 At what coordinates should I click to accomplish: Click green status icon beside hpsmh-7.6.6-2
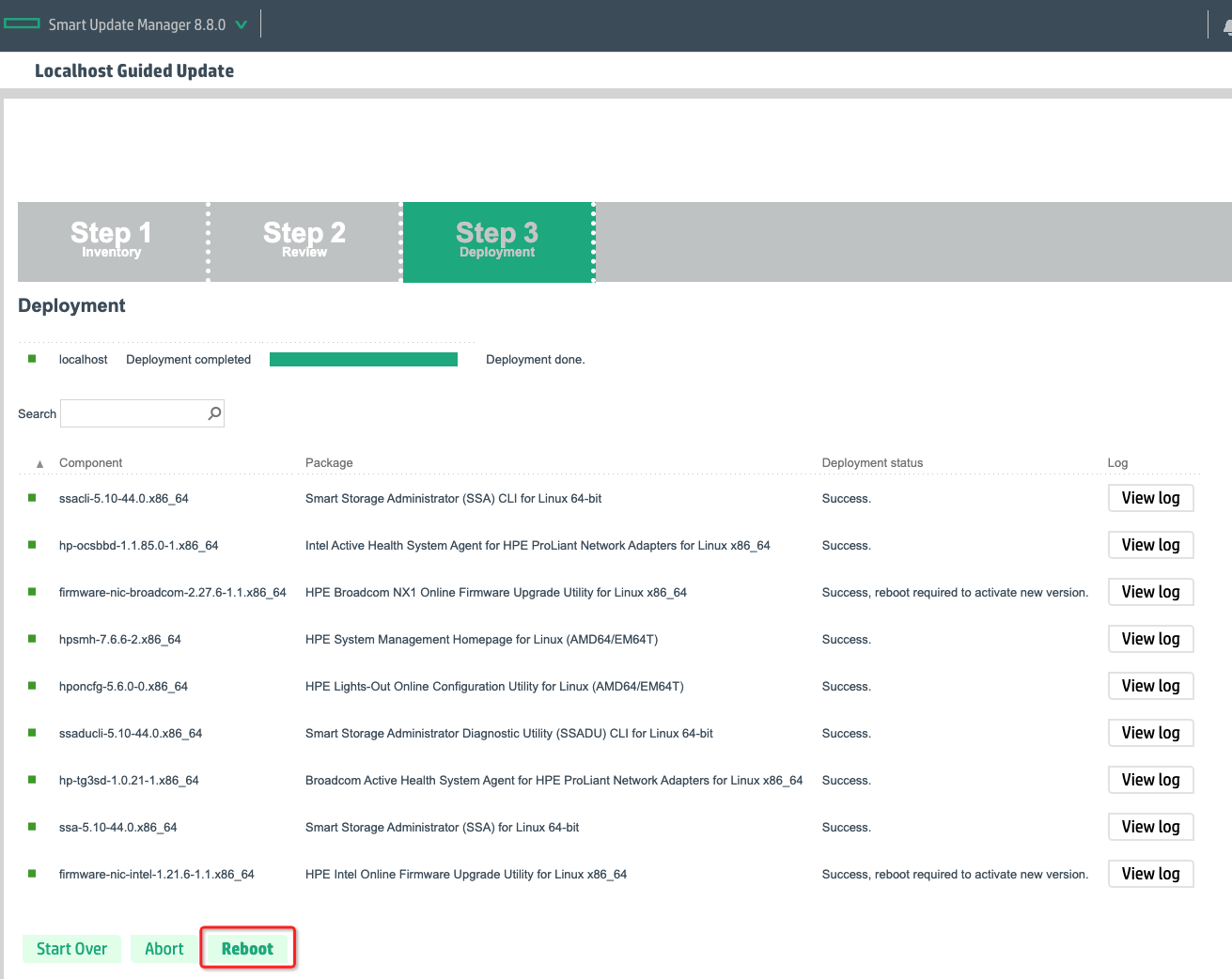tap(32, 639)
